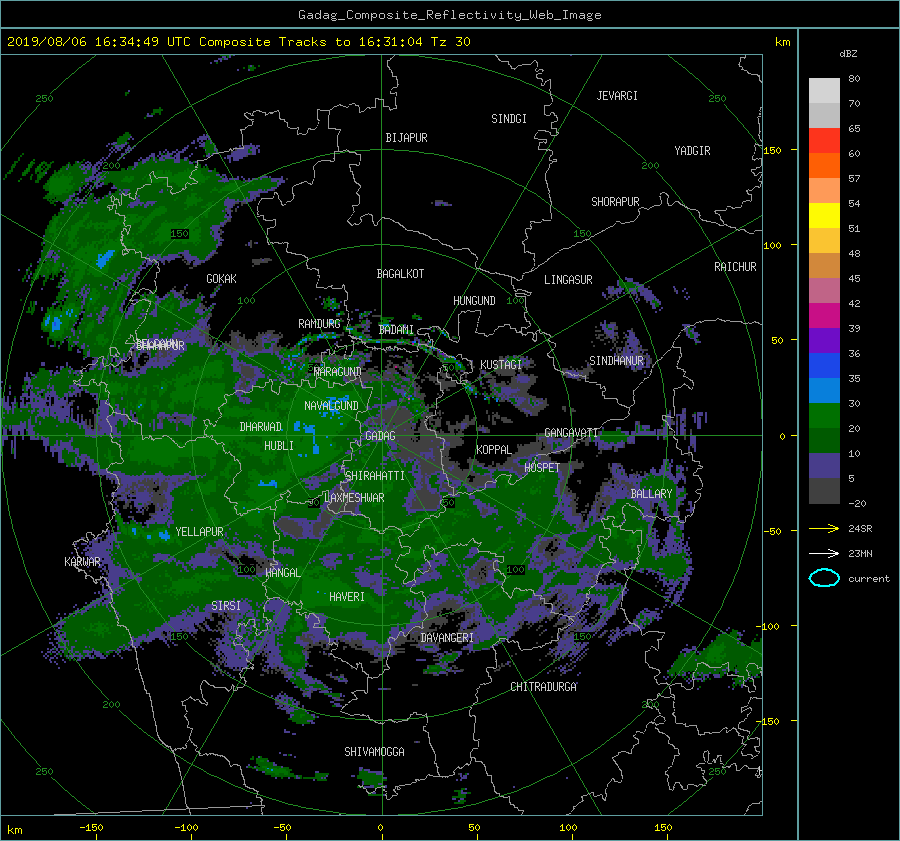900x841 pixels.
Task: Click the 24SR legend label
Action: pyautogui.click(x=860, y=528)
